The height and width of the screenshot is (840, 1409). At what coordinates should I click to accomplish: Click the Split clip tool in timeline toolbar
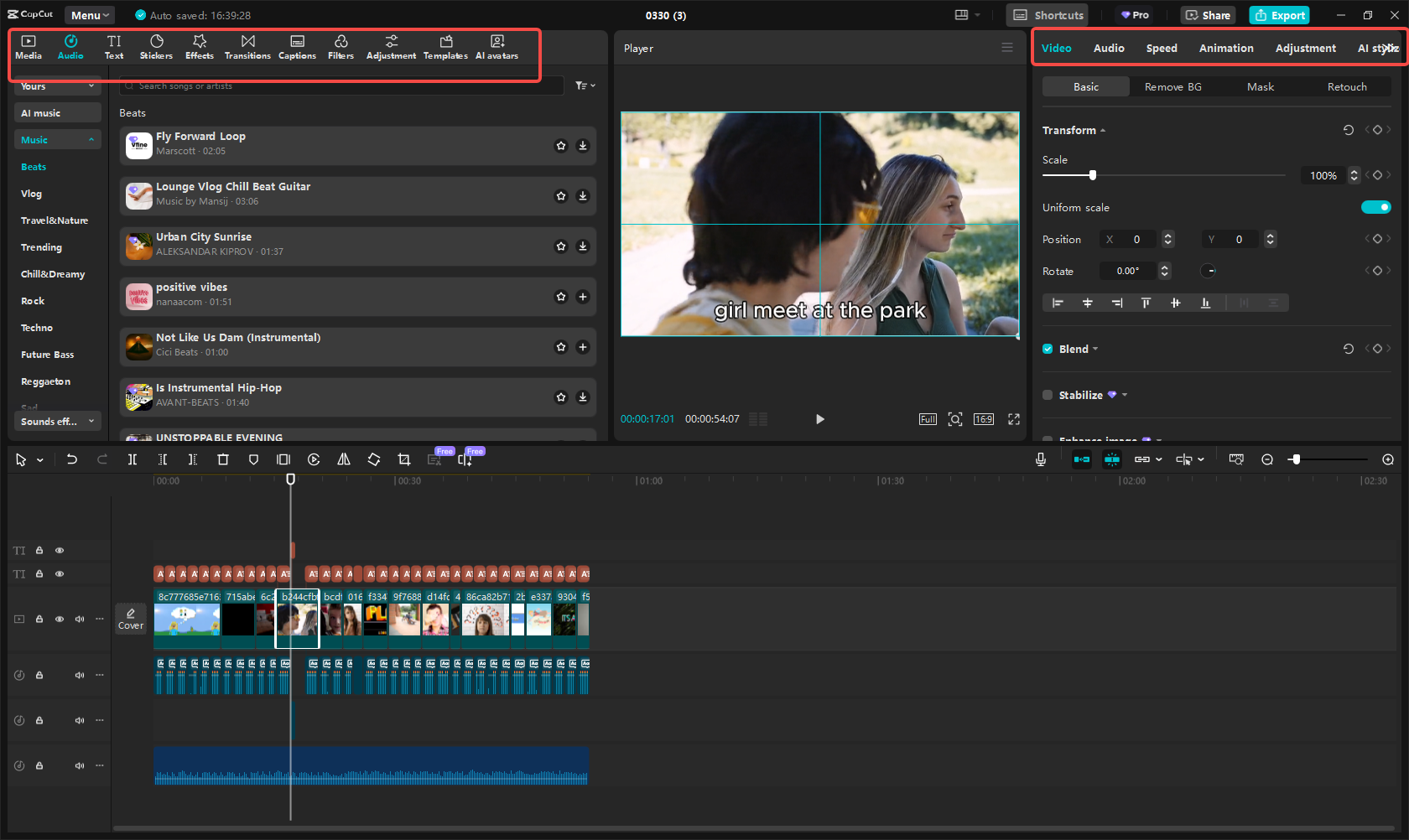pos(133,459)
